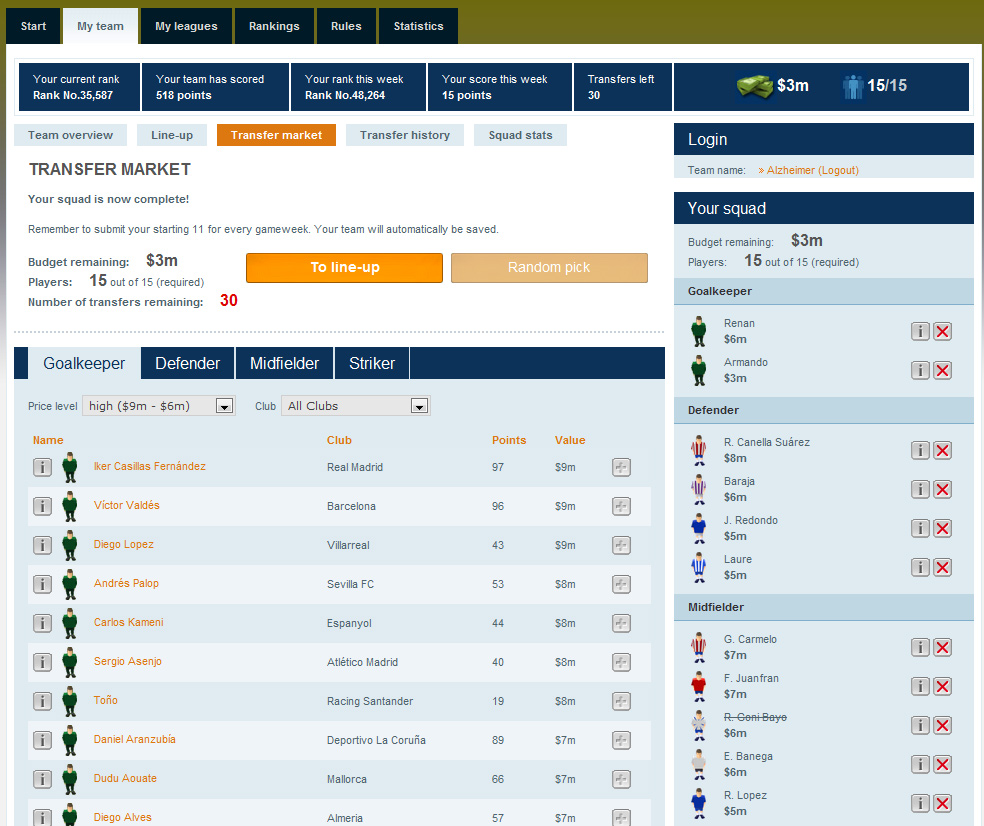Open Dudu Aouate player link
Image resolution: width=984 pixels, height=826 pixels.
(126, 778)
